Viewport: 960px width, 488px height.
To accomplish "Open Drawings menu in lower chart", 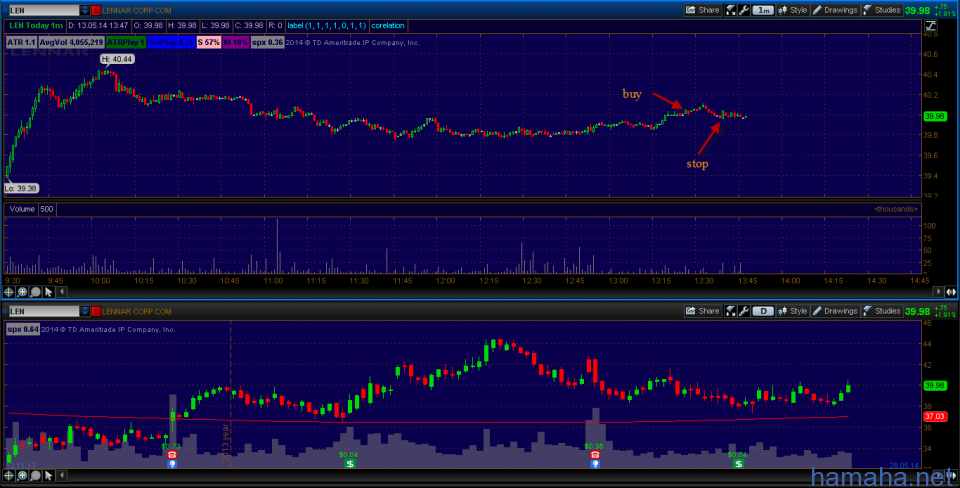I will [x=835, y=311].
